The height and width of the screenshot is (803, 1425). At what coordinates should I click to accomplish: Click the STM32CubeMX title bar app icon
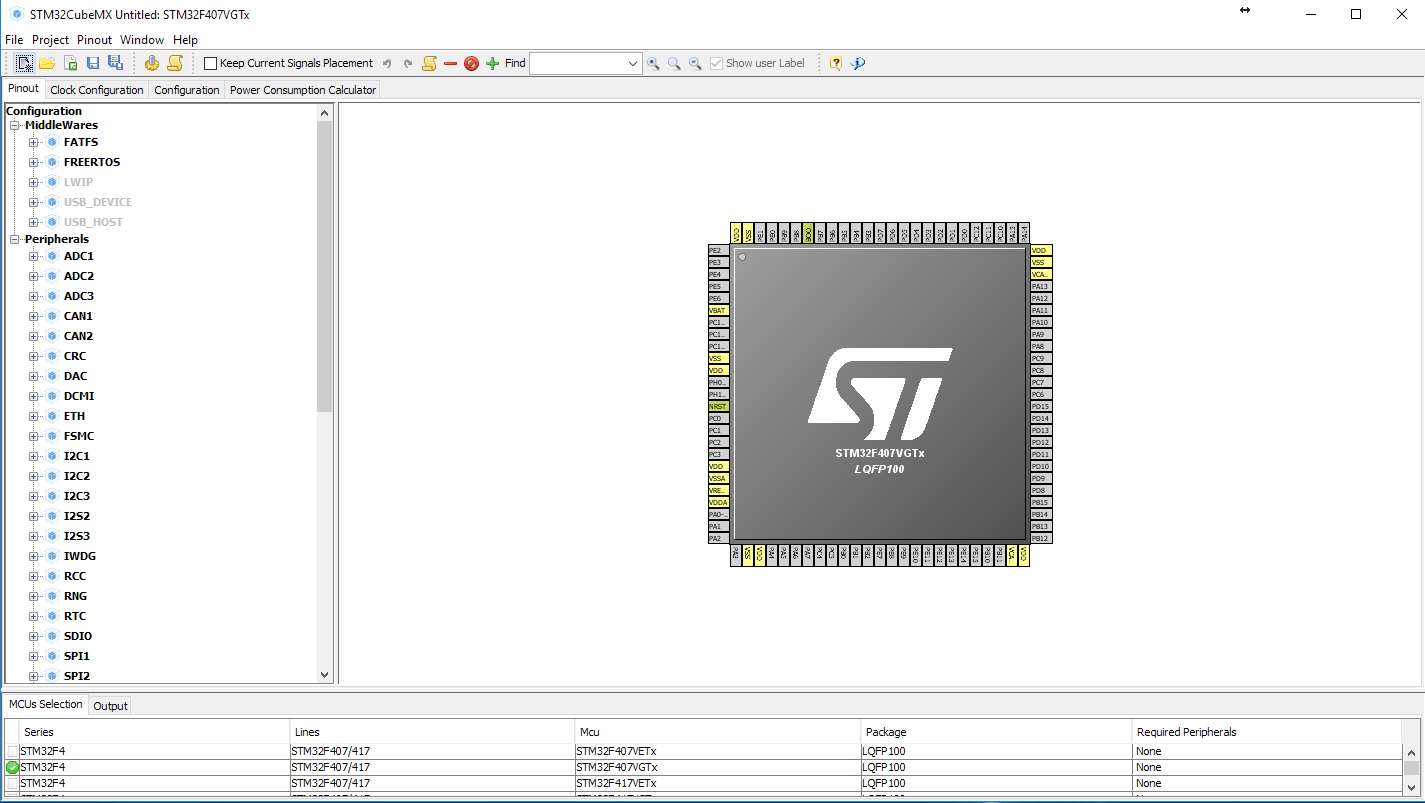(x=16, y=14)
